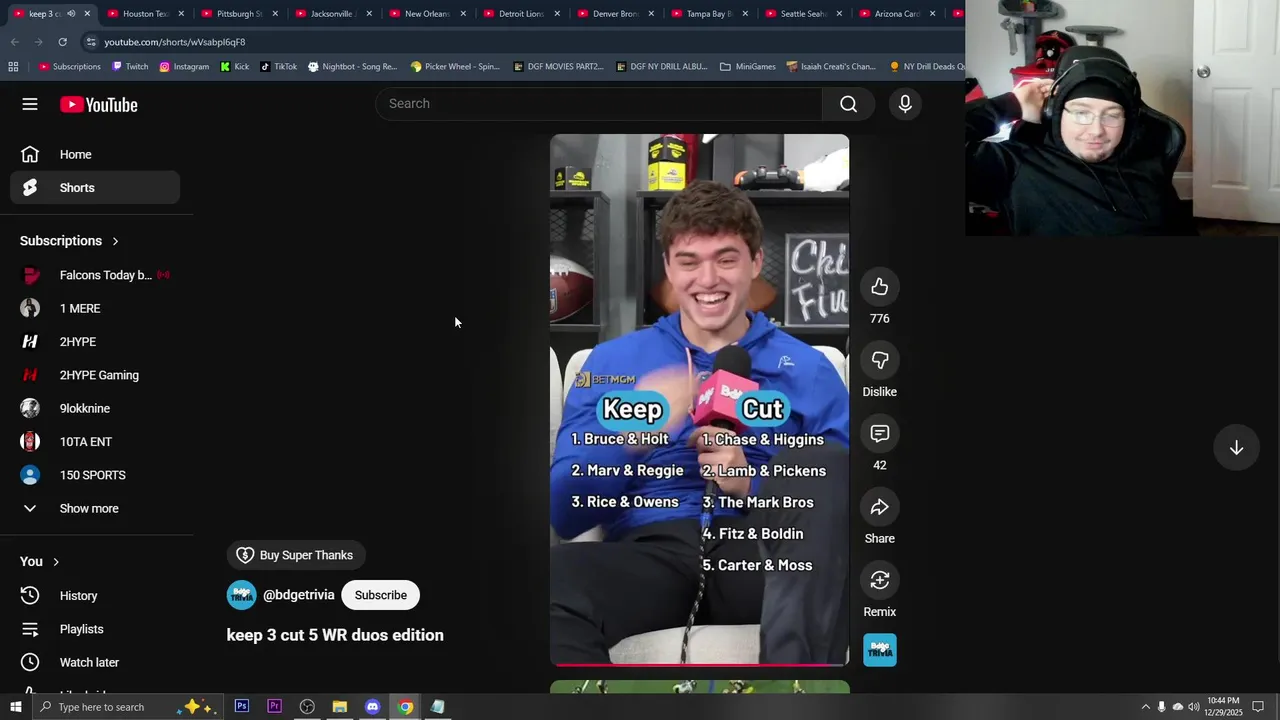Open the browser apps grid bookmark icon

(13, 67)
